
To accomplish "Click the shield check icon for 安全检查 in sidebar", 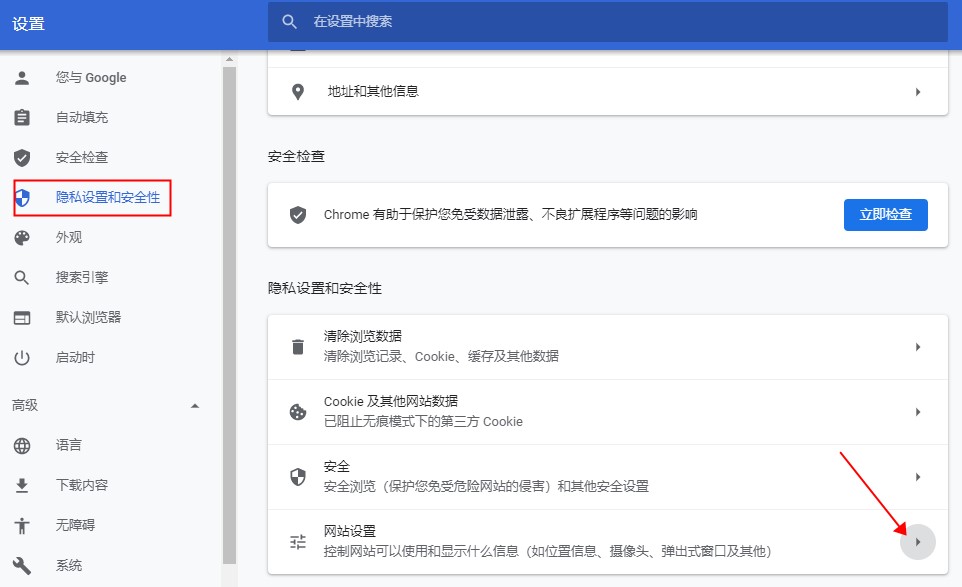I will click(22, 158).
